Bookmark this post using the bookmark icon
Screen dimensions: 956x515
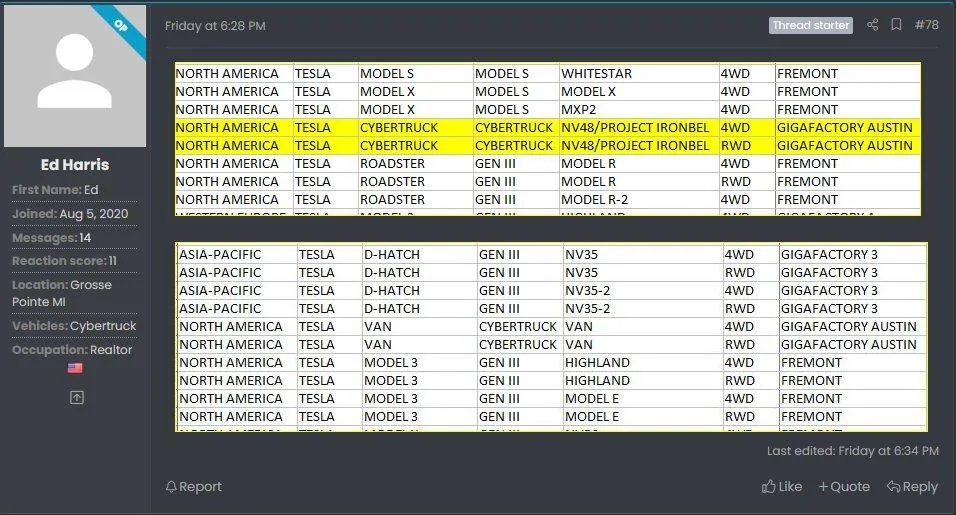[x=896, y=25]
